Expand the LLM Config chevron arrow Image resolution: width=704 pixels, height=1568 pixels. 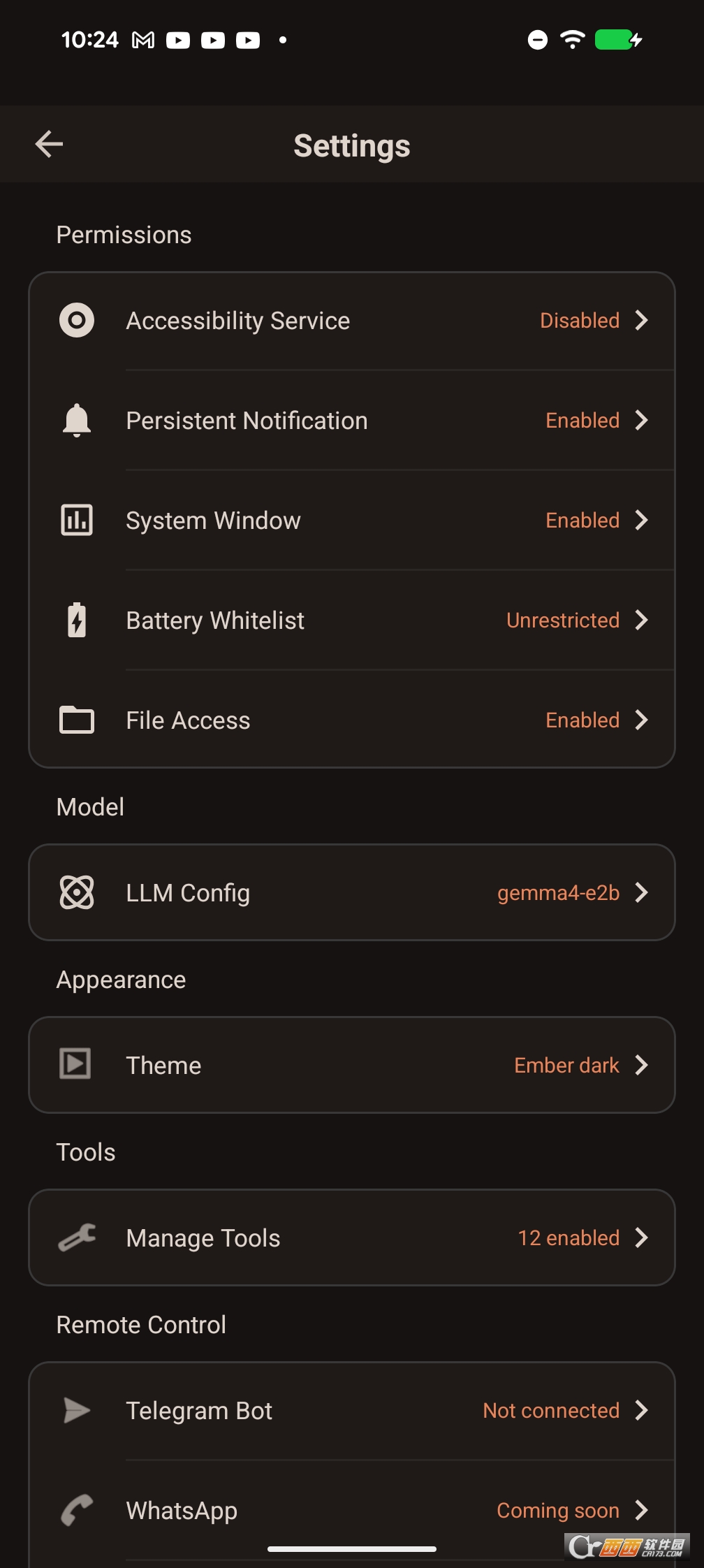pos(642,893)
